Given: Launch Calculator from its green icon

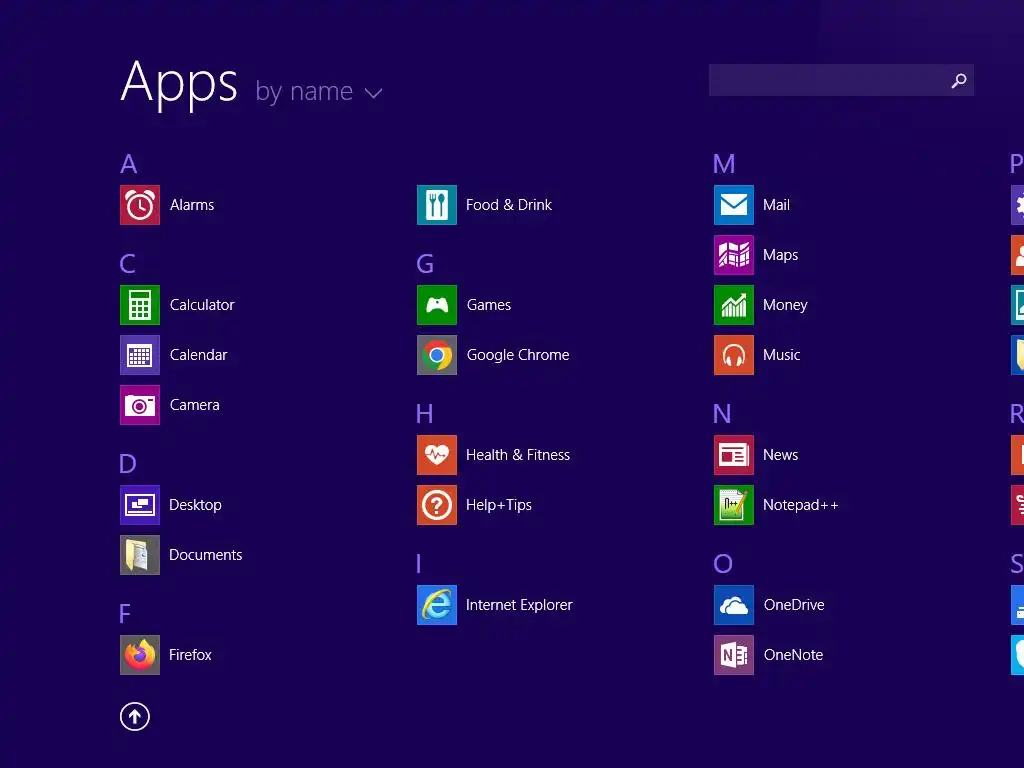Looking at the screenshot, I should click(140, 305).
